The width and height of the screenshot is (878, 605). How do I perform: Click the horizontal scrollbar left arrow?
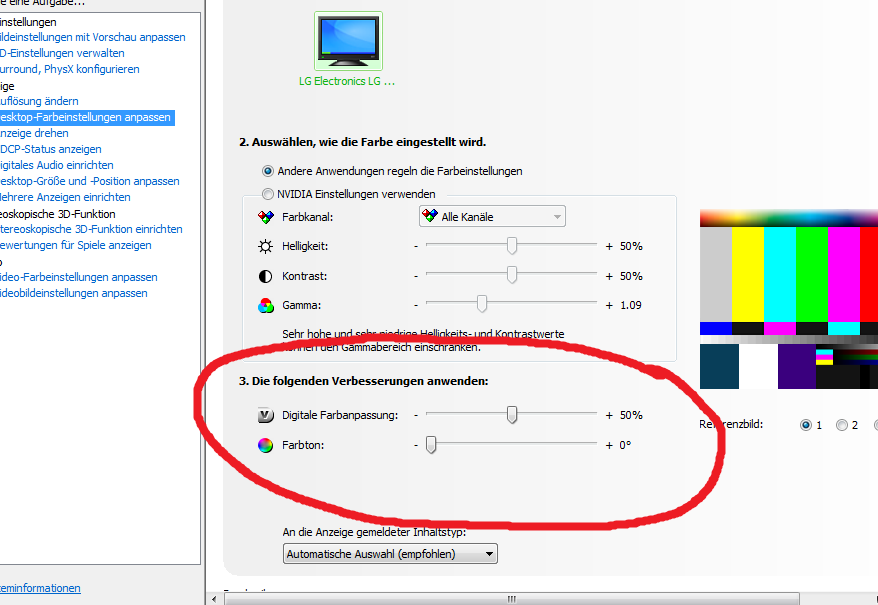tap(214, 599)
